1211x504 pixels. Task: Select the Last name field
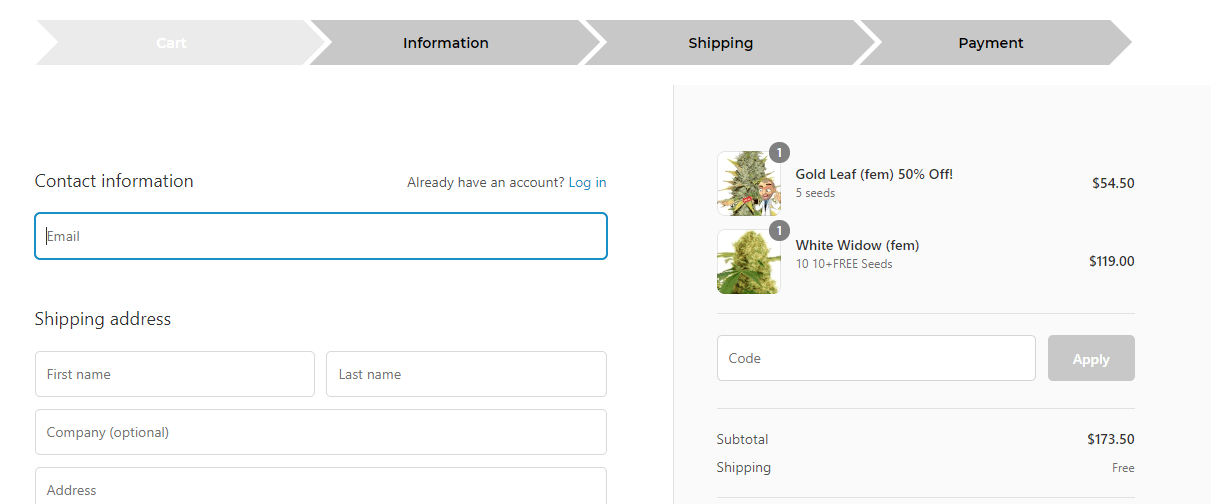tap(466, 374)
